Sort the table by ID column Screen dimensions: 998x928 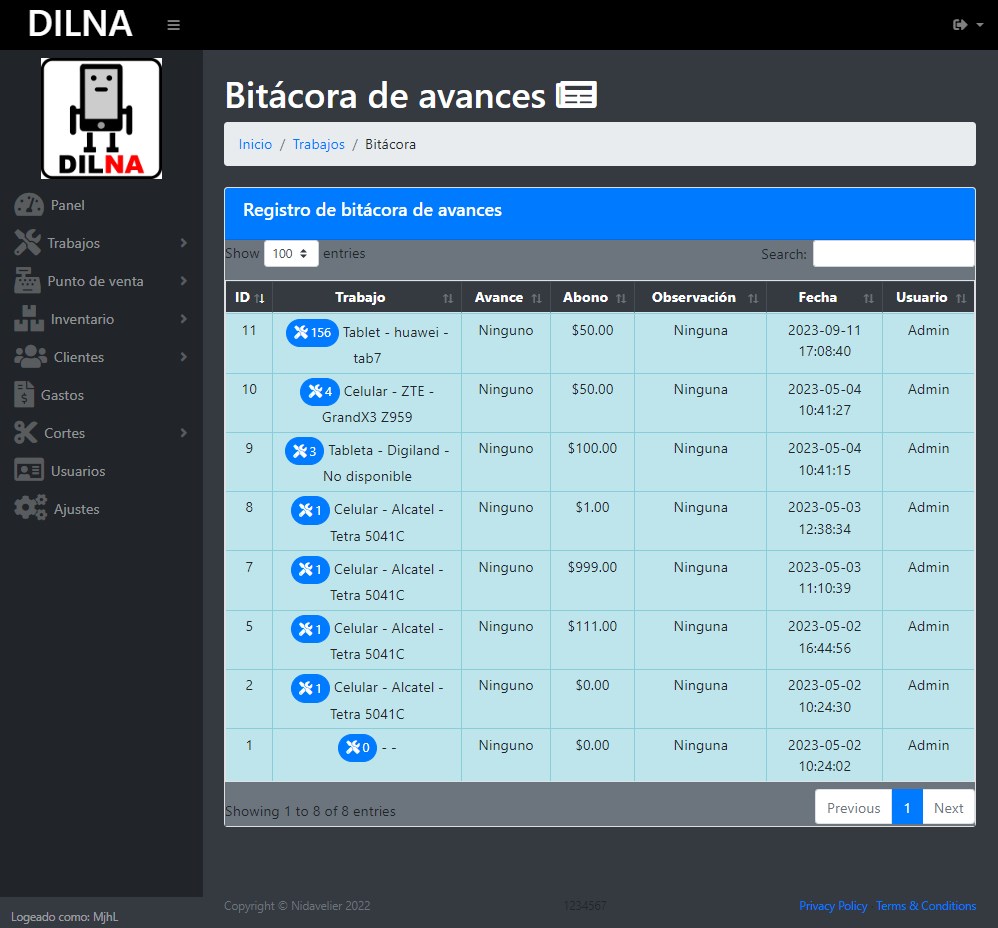248,298
